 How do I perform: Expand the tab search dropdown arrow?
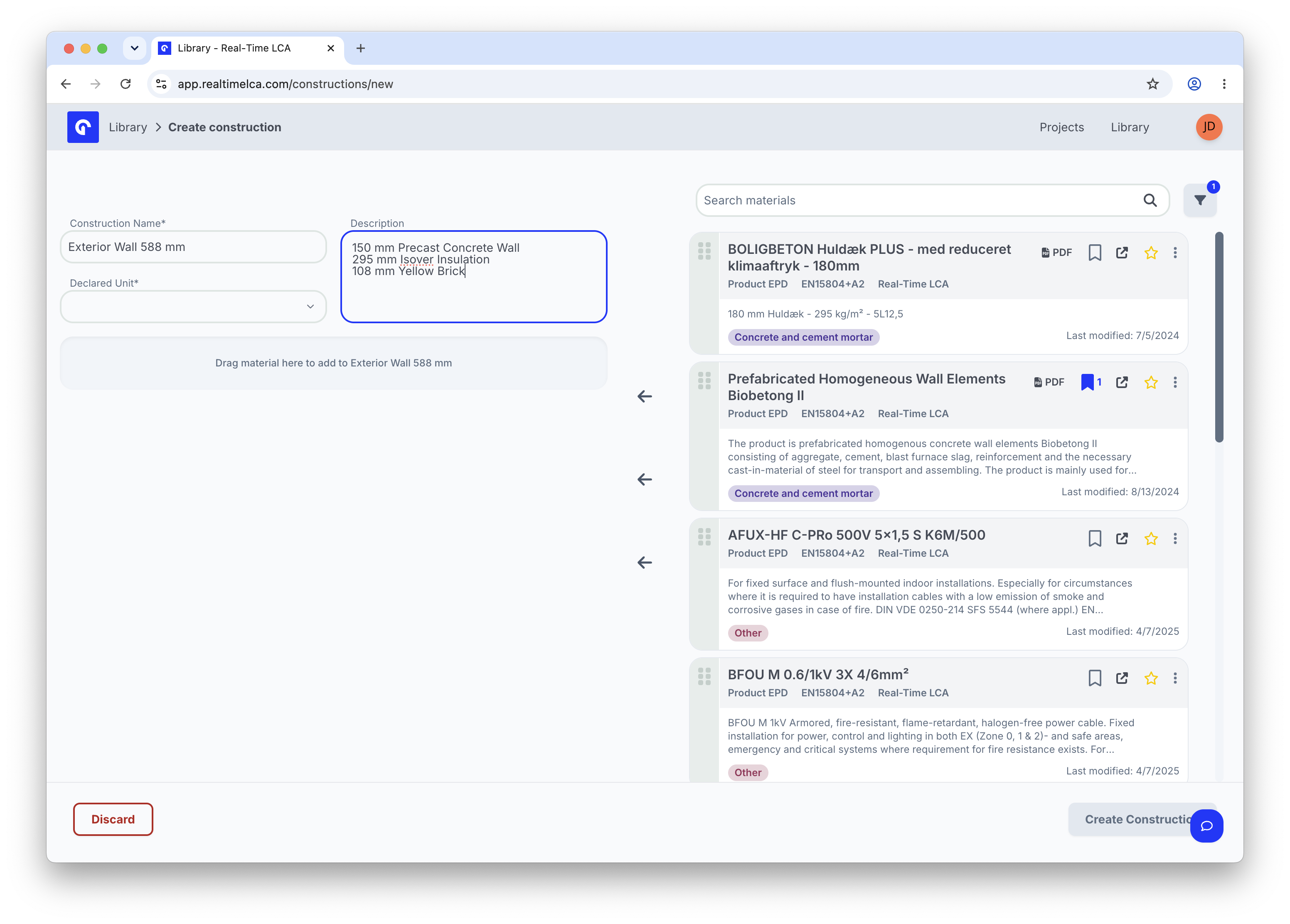[134, 48]
